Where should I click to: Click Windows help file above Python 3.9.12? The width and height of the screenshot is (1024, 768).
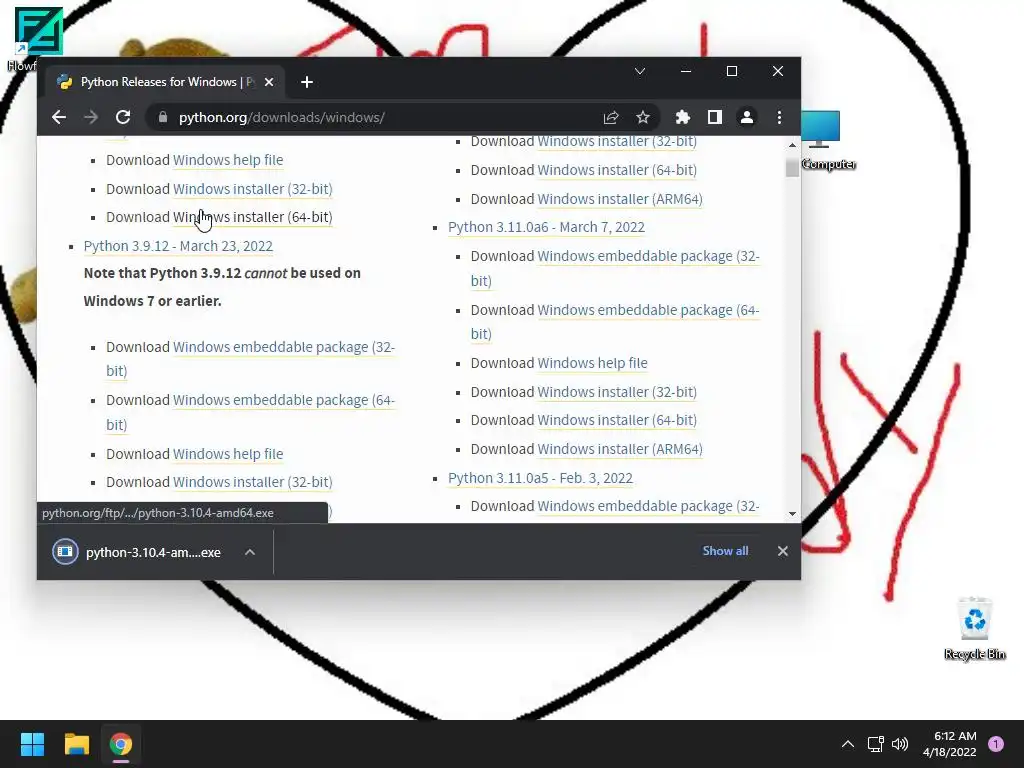point(228,160)
